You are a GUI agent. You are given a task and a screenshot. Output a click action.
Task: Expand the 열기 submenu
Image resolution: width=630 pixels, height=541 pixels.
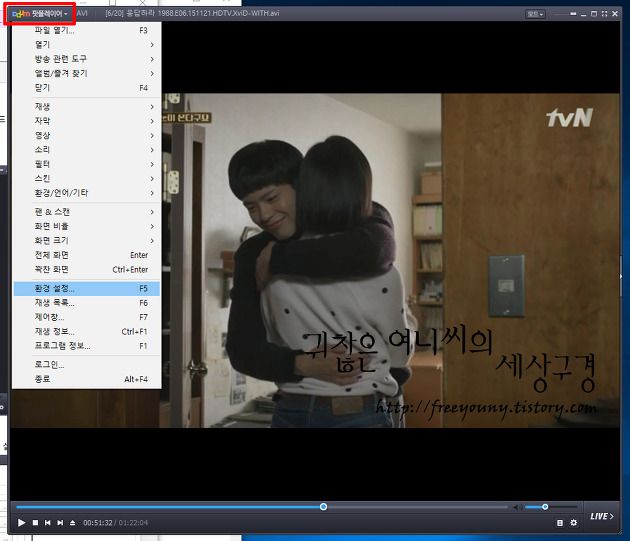87,45
